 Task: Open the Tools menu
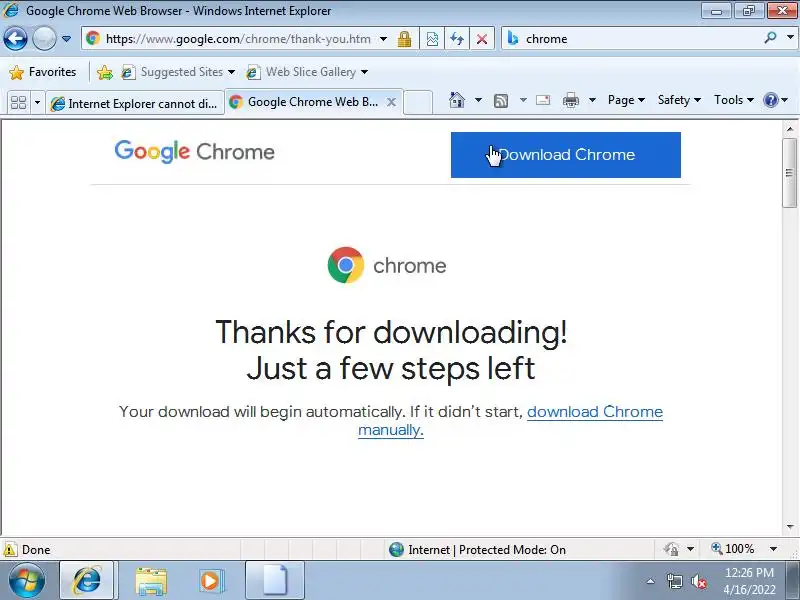pyautogui.click(x=733, y=100)
